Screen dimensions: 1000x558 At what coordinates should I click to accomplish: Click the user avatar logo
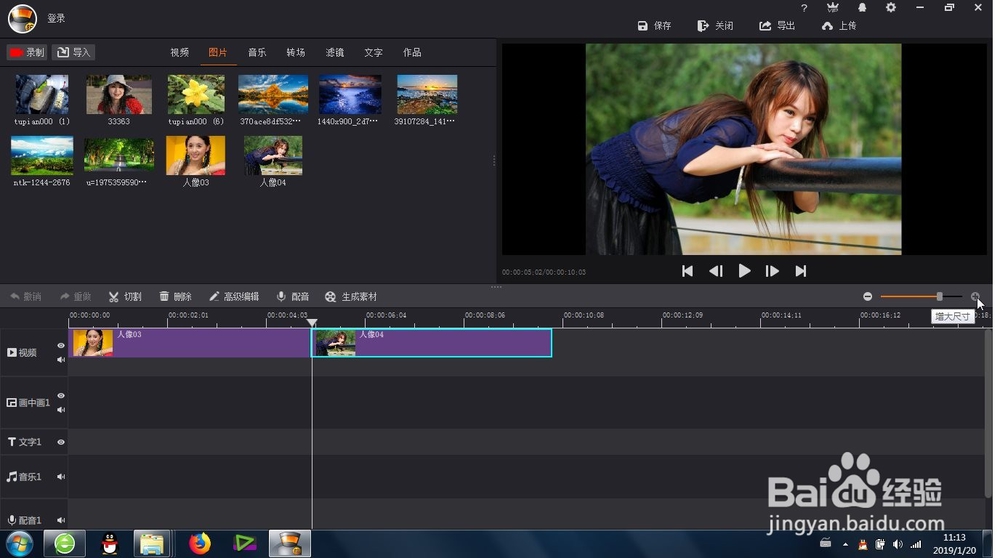(22, 18)
